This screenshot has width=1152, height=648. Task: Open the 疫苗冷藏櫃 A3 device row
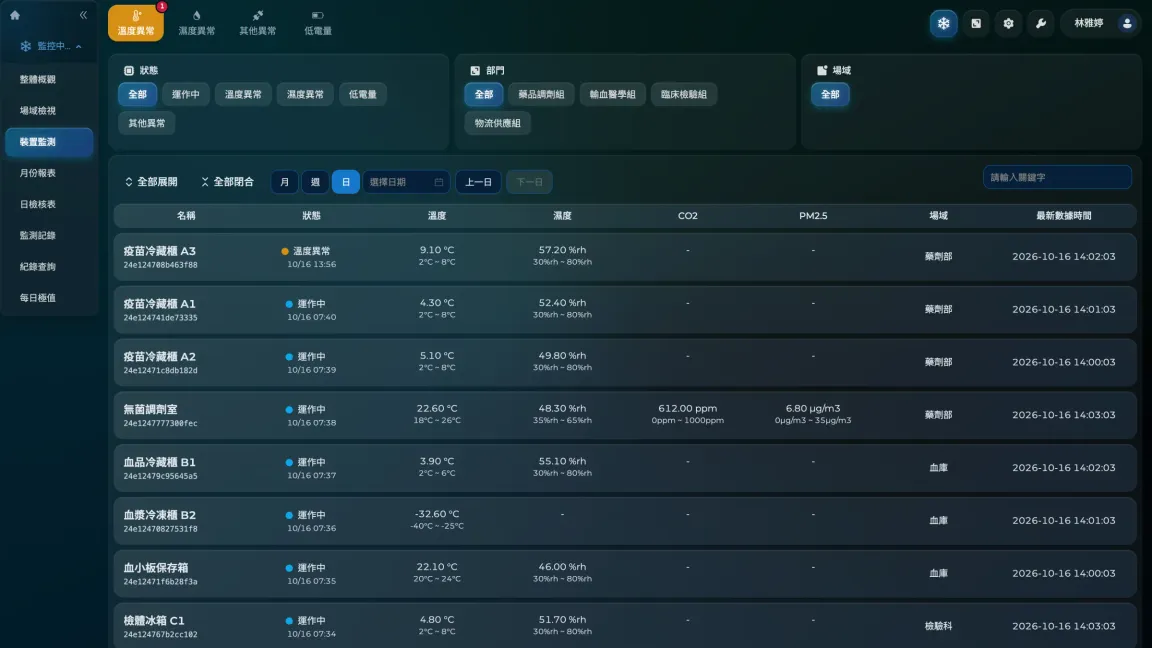624,256
